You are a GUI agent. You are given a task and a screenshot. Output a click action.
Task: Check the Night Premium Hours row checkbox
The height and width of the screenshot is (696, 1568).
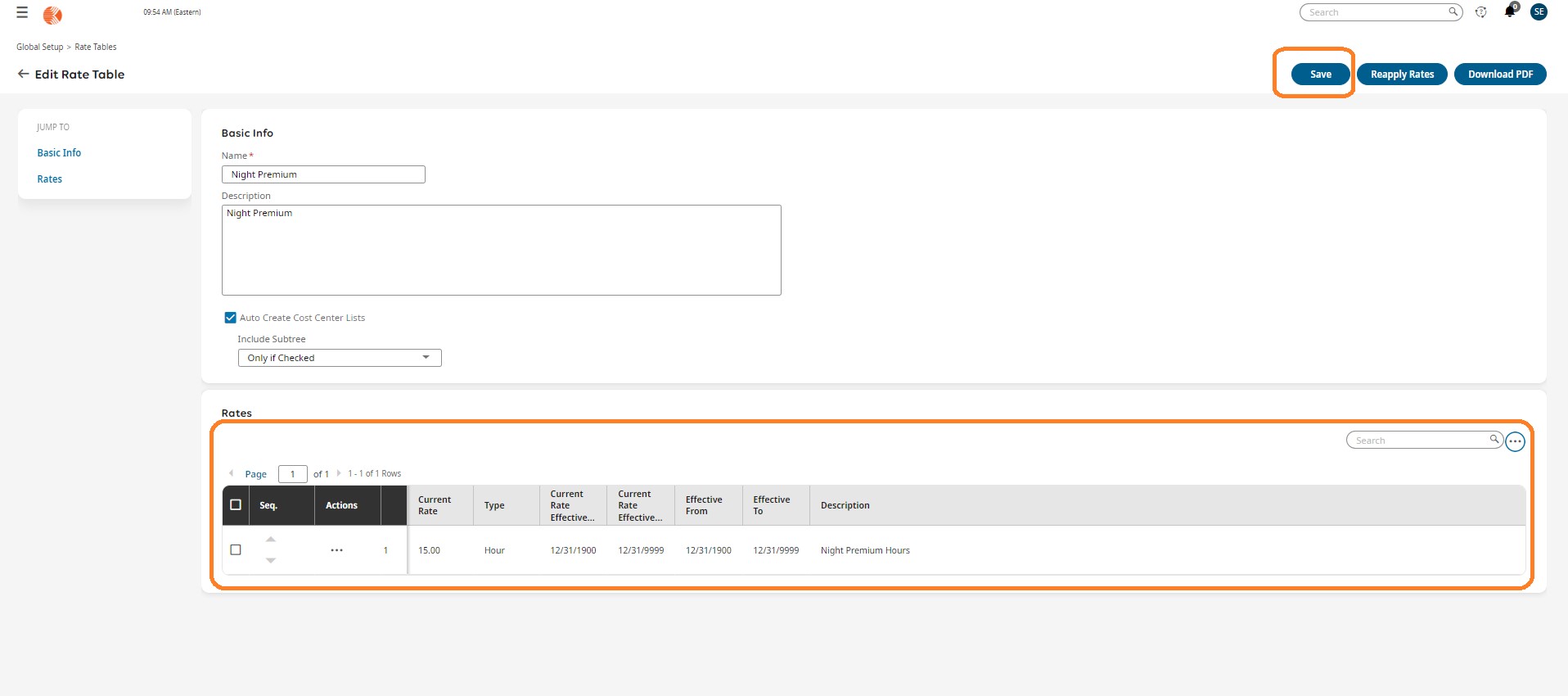point(236,550)
